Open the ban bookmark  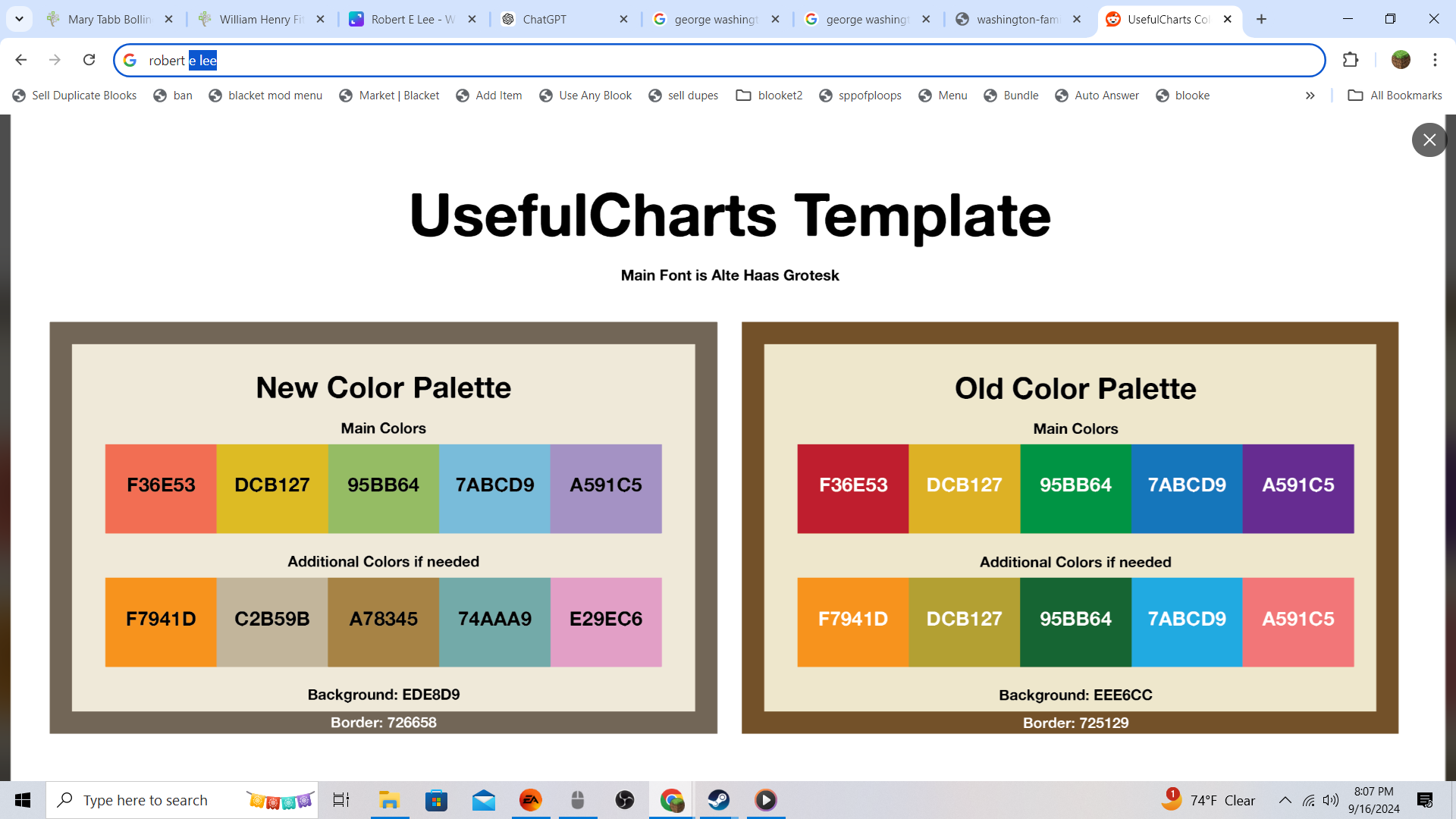(x=173, y=96)
